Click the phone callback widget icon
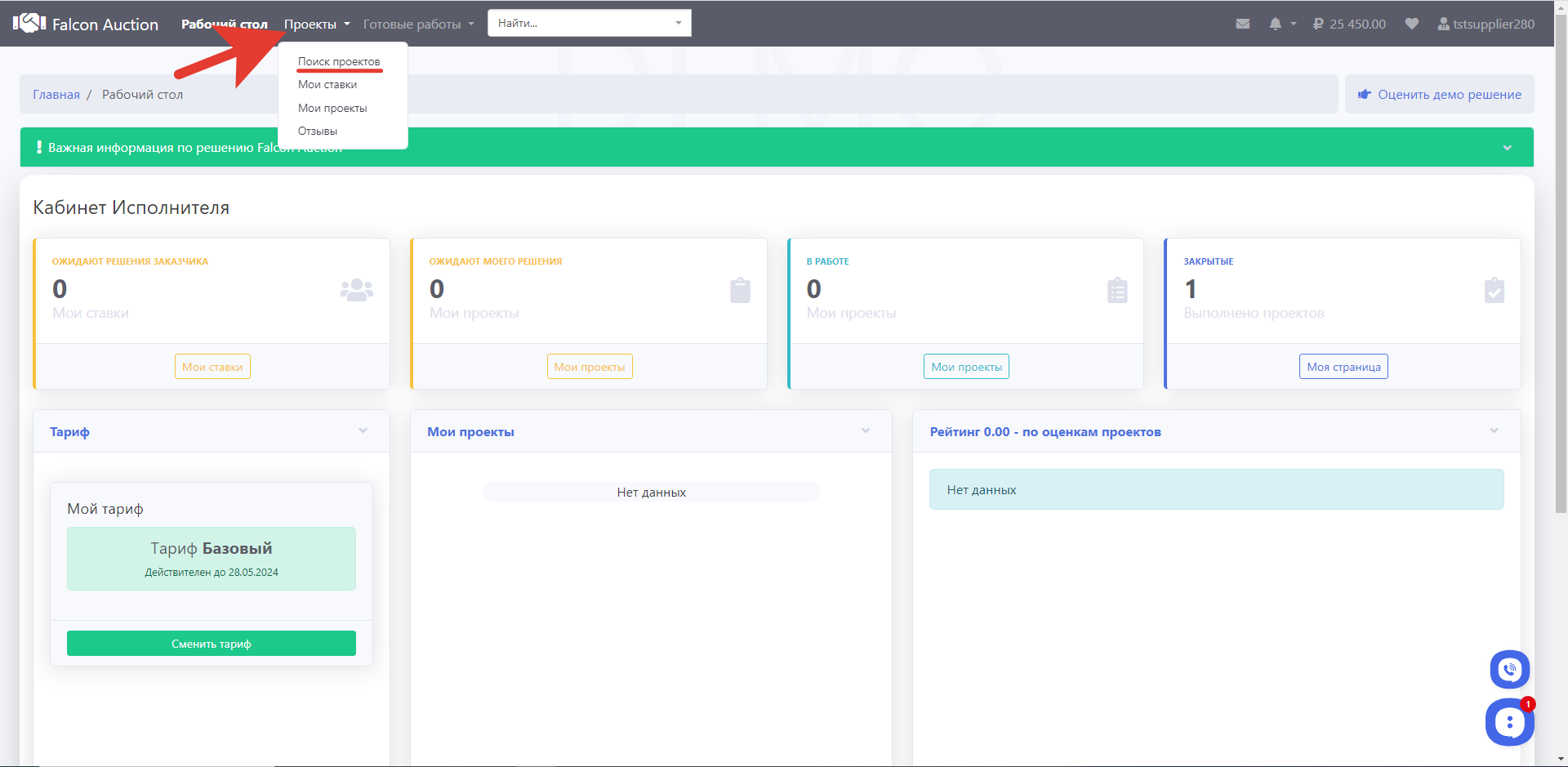The height and width of the screenshot is (767, 1568). tap(1509, 670)
